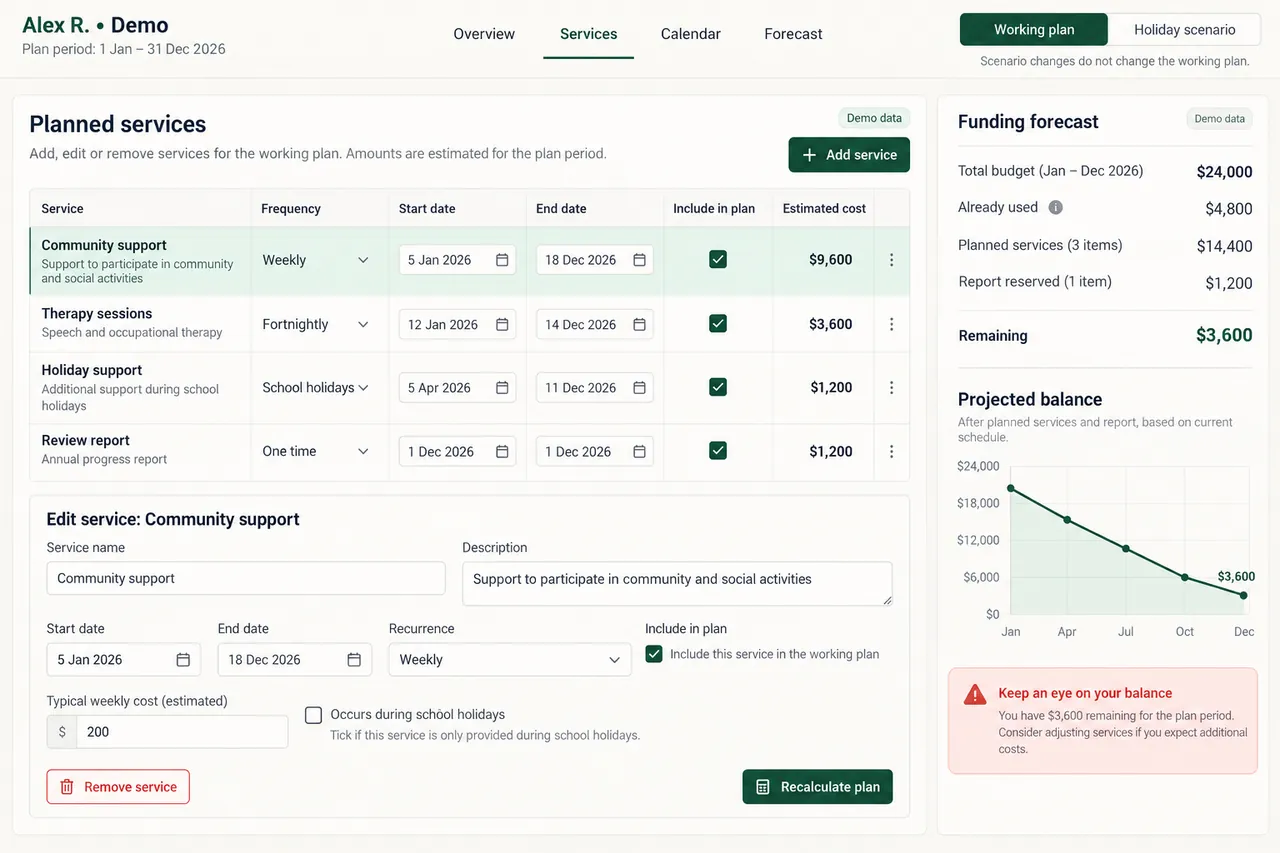Toggle Include this service in the working plan
The height and width of the screenshot is (853, 1280).
tap(654, 654)
